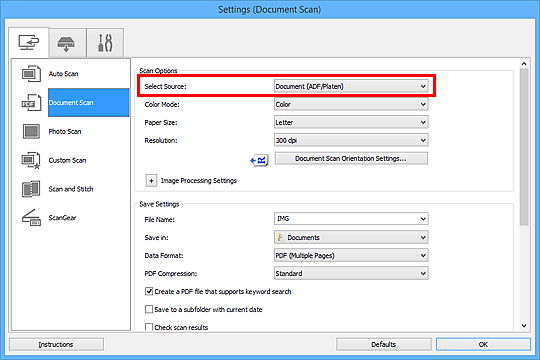This screenshot has height=360, width=540.
Task: Open the Save in dropdown
Action: pos(351,237)
